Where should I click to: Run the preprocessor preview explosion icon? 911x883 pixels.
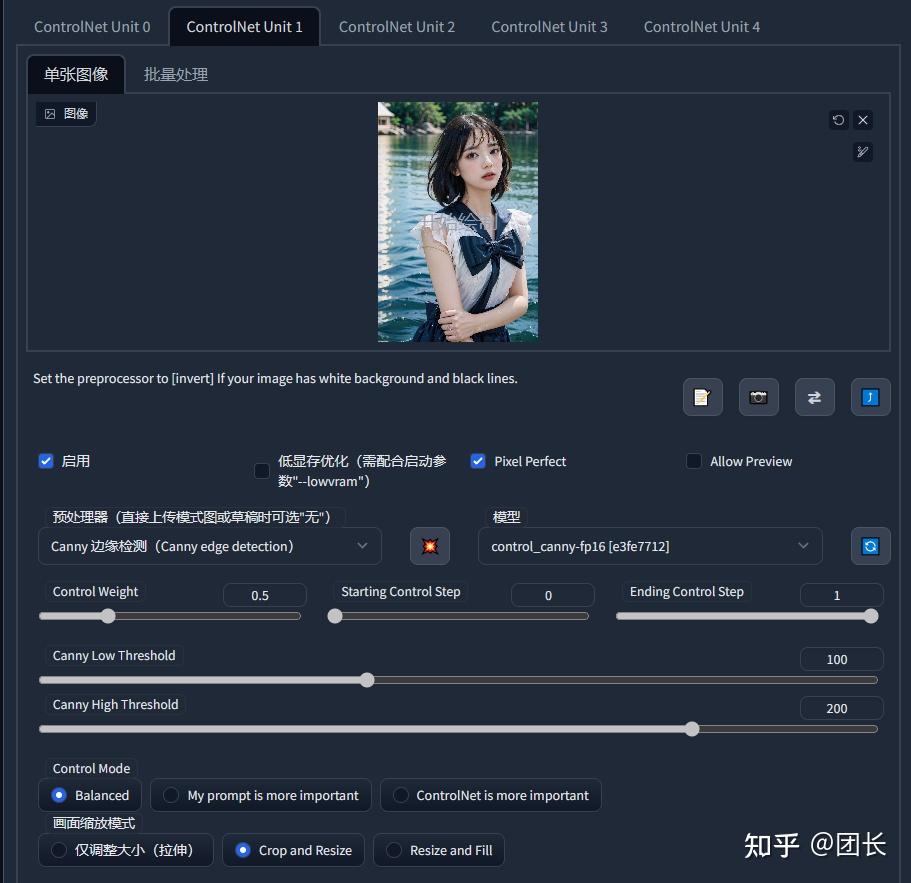pyautogui.click(x=429, y=546)
